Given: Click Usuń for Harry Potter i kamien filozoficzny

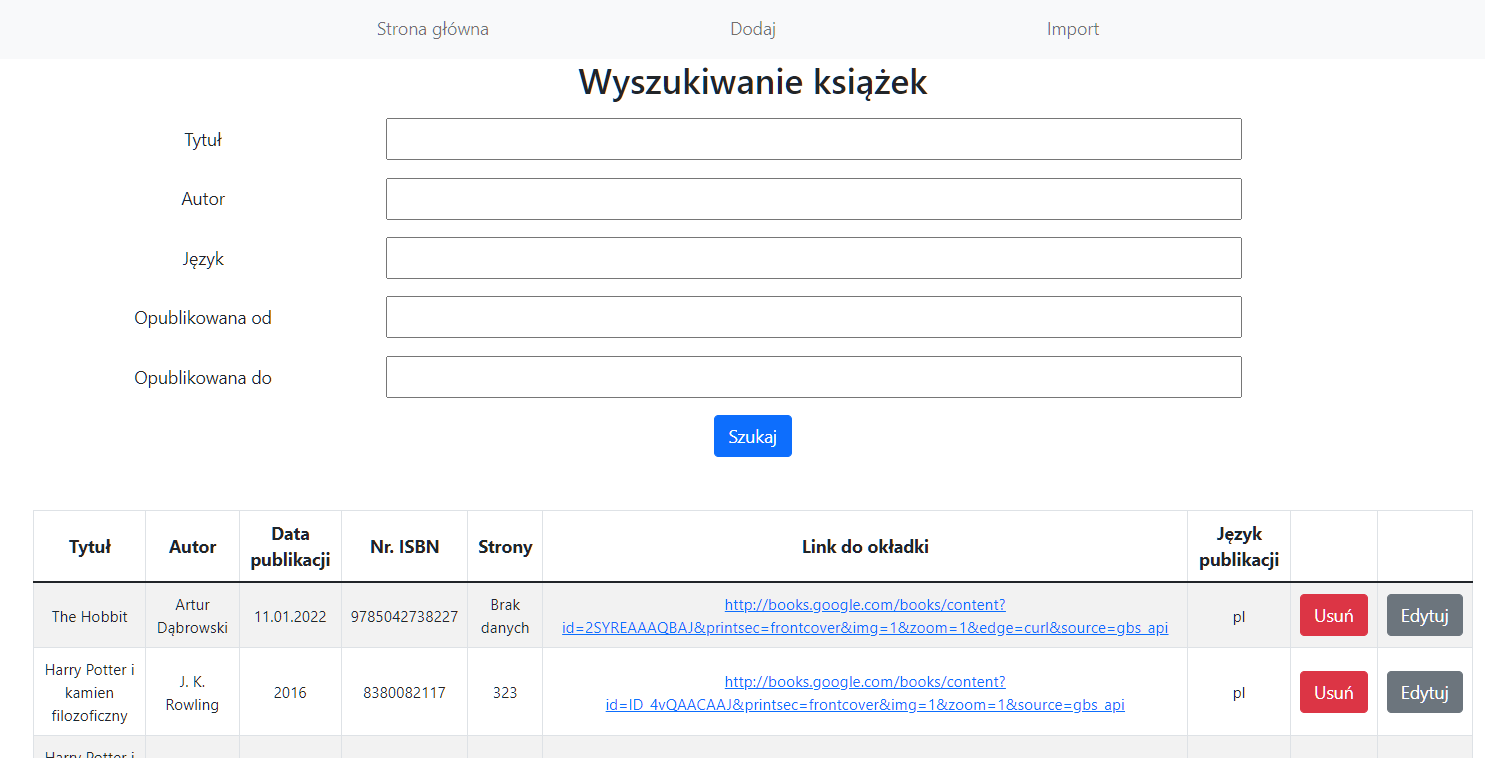Looking at the screenshot, I should click(1333, 691).
